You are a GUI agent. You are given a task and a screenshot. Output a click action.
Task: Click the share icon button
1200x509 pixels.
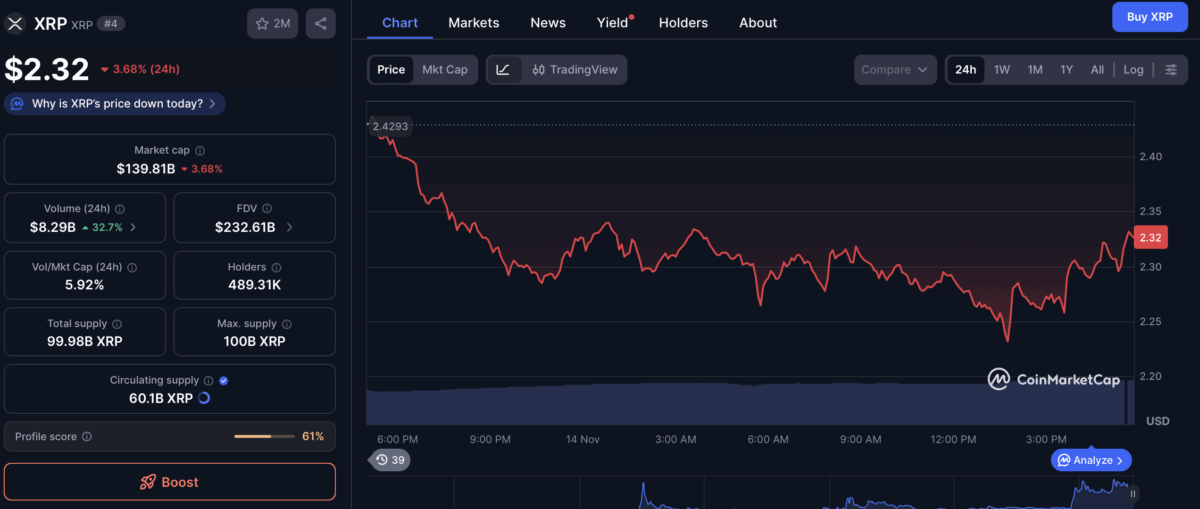click(x=320, y=23)
